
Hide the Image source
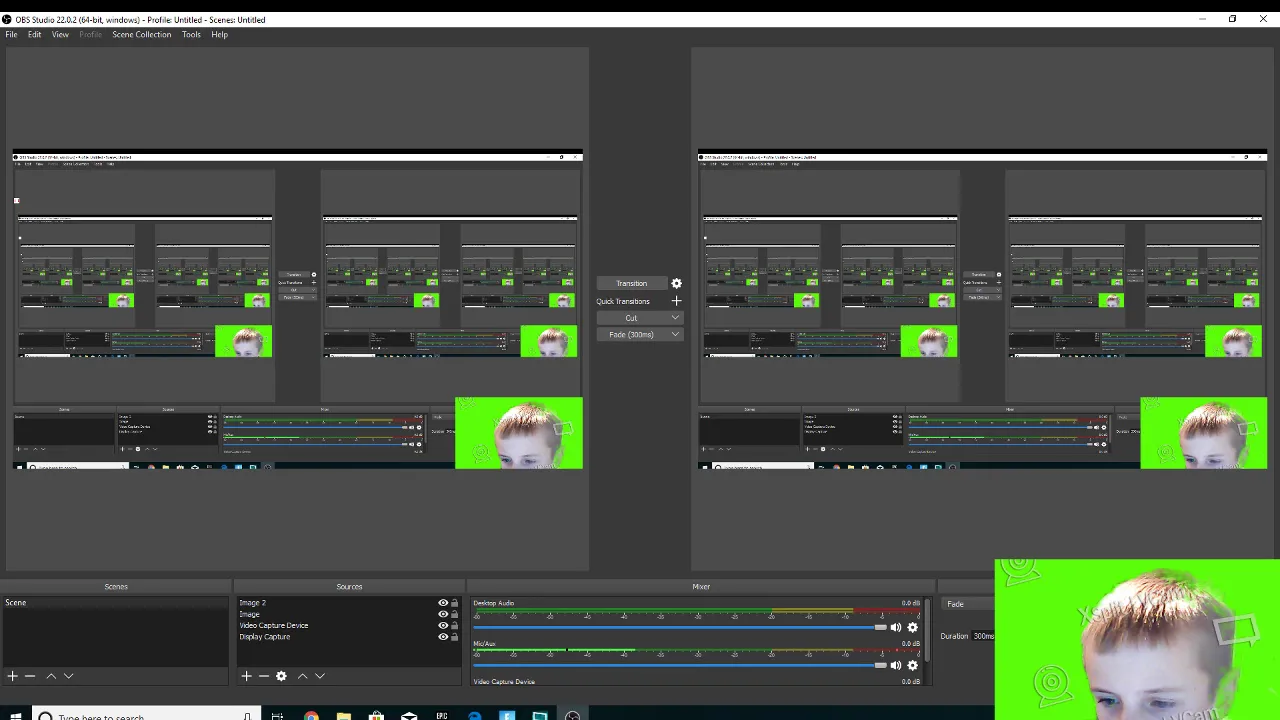[x=443, y=614]
